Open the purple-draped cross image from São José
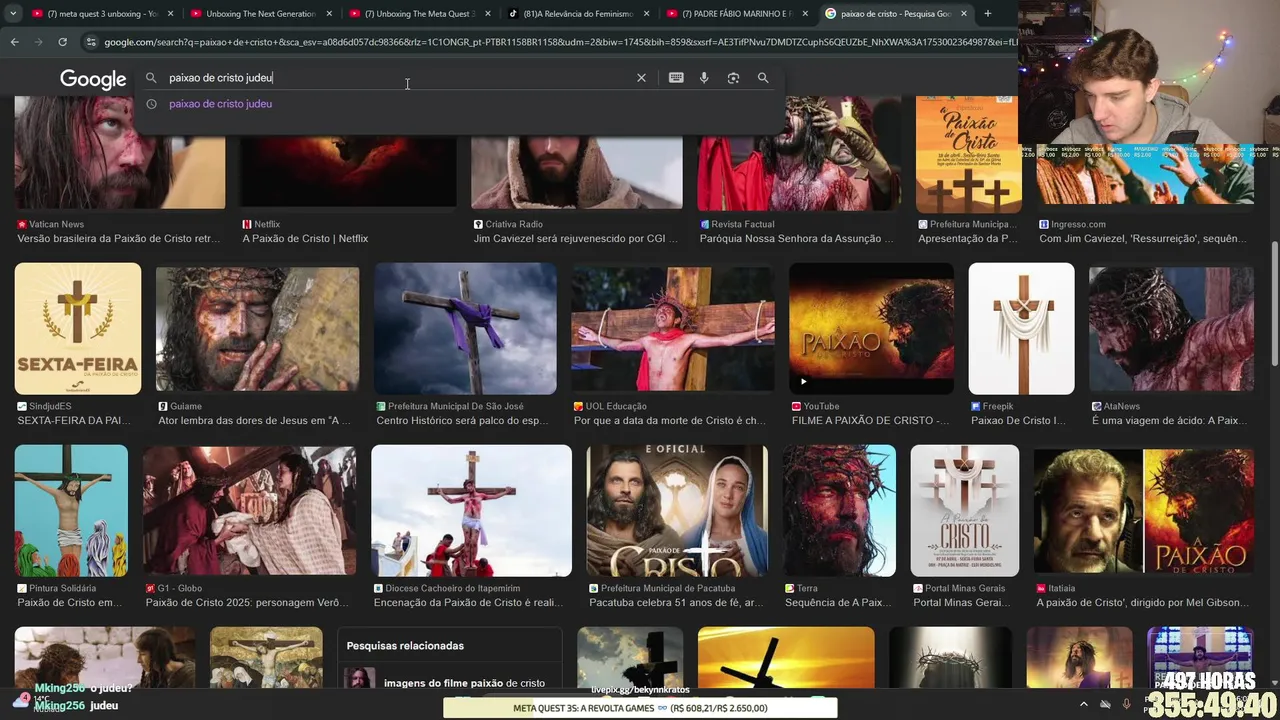This screenshot has width=1280, height=720. (465, 328)
